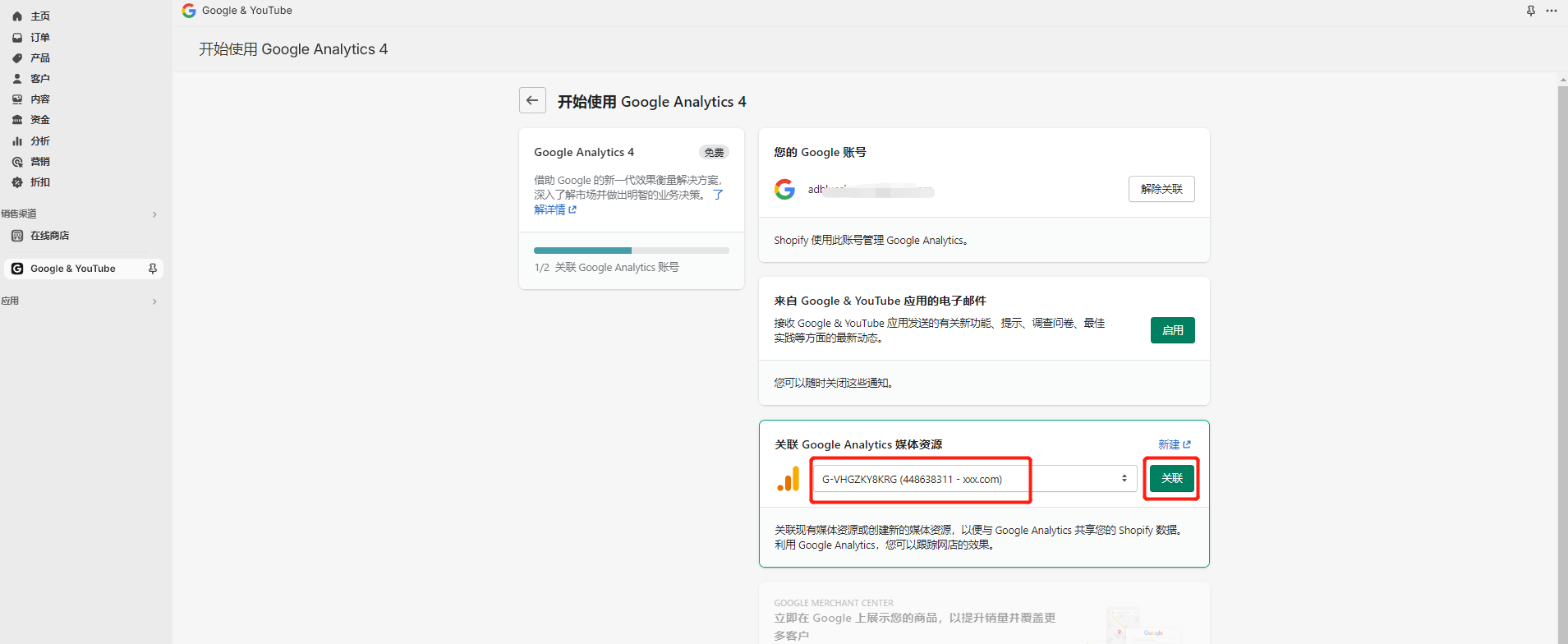Click the 关联 Google Analytics 媒体资源 heading
The image size is (1568, 644).
point(858,444)
